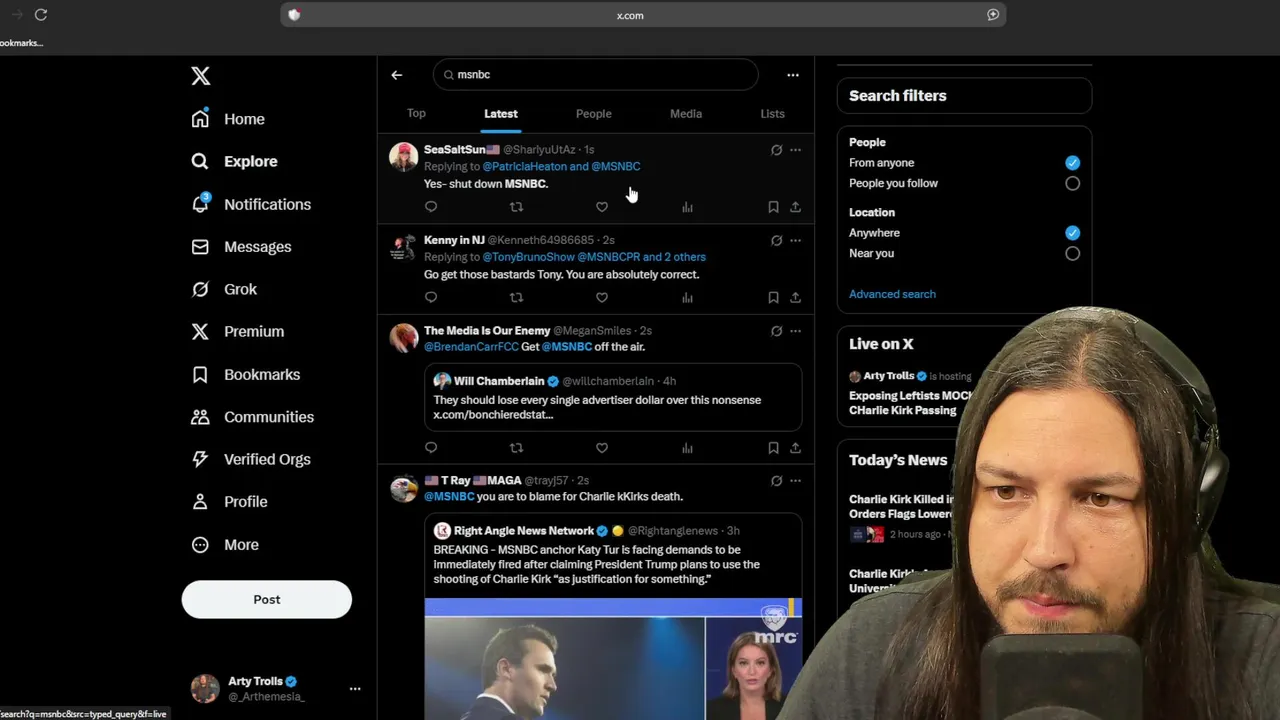The height and width of the screenshot is (720, 1280).
Task: Bookmark SeaSaltSun's post
Action: point(773,207)
